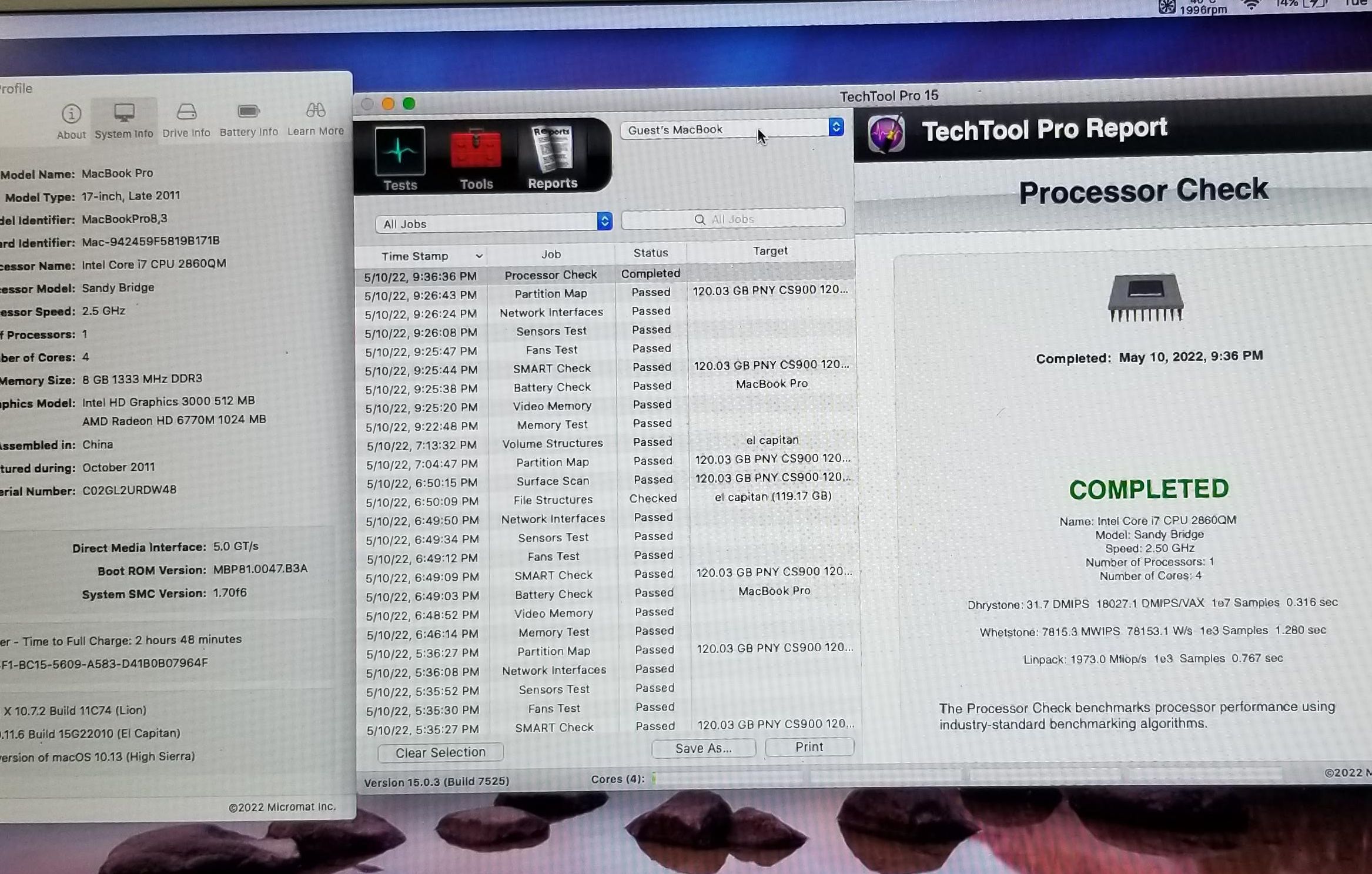Select the Partition Map job at 9:26:43 PM

coord(604,293)
